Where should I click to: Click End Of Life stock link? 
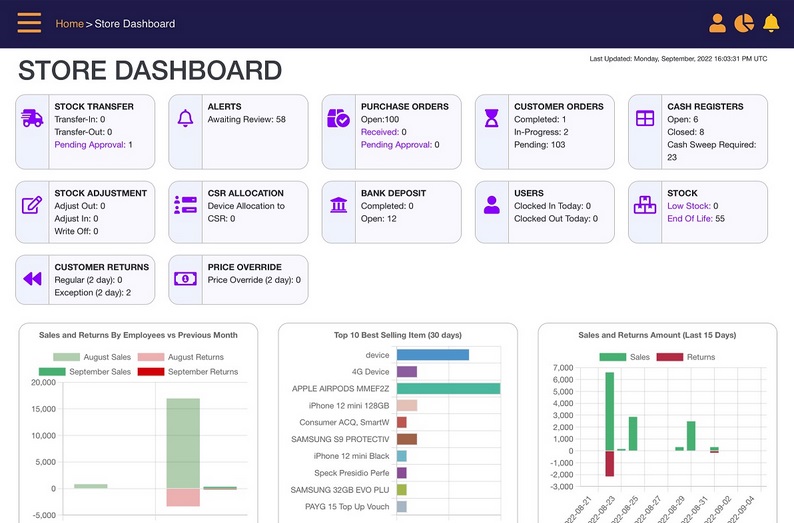tap(691, 219)
